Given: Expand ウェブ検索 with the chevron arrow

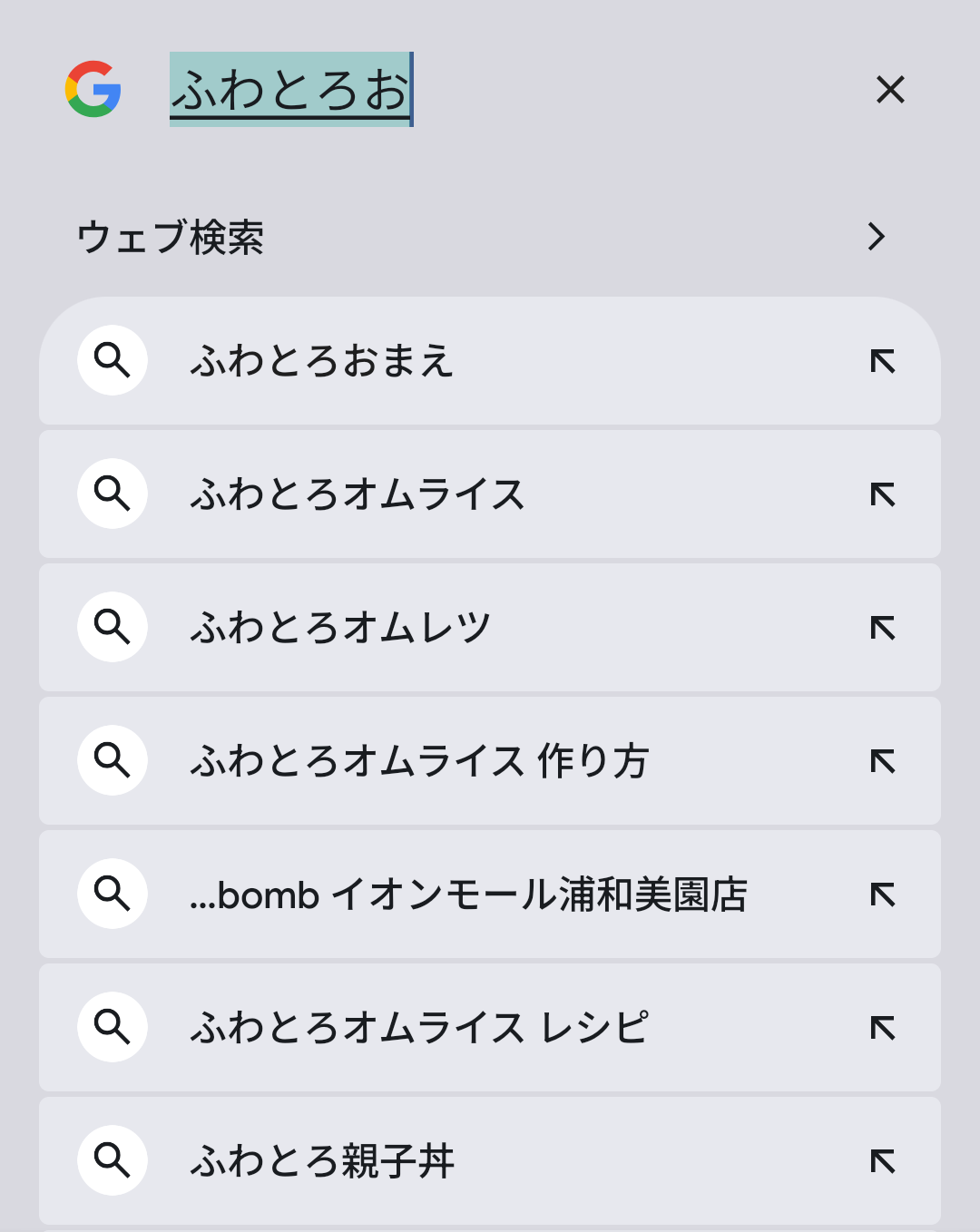Looking at the screenshot, I should click(x=876, y=236).
